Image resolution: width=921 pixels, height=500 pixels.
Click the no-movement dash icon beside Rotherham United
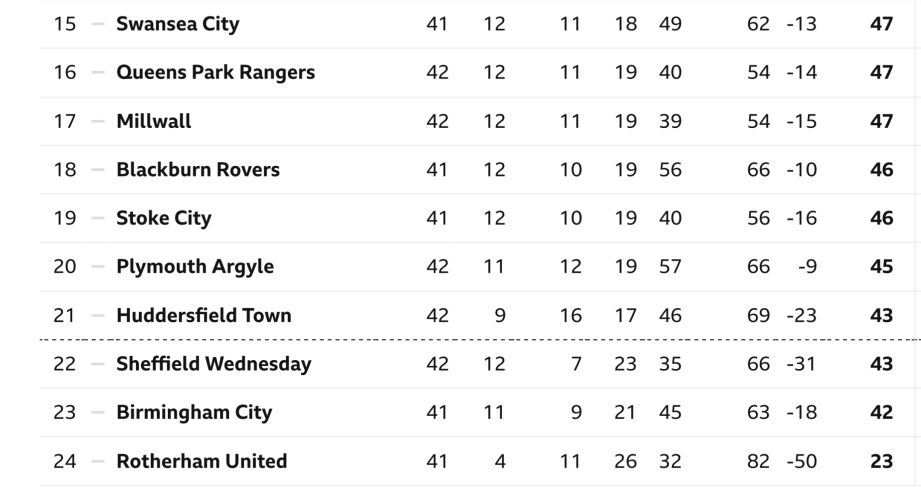point(96,462)
